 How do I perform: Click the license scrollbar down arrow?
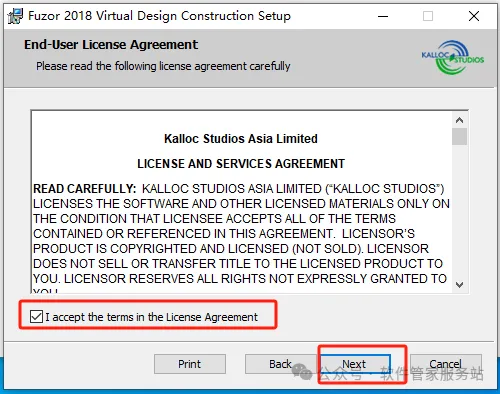point(459,284)
